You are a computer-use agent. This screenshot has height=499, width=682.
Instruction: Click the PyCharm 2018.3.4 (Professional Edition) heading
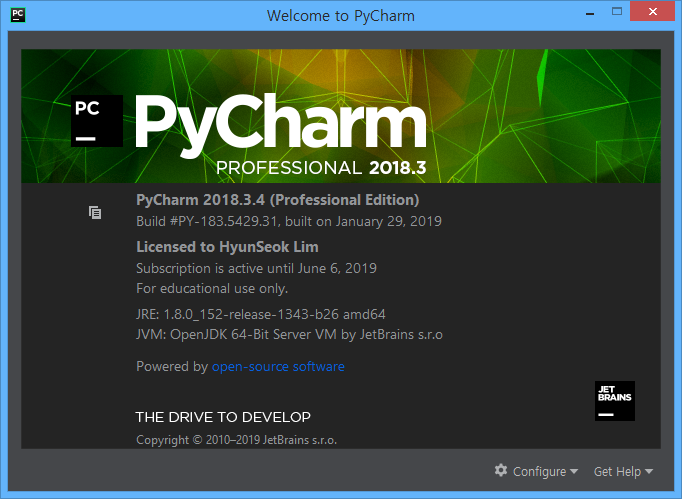coord(277,200)
